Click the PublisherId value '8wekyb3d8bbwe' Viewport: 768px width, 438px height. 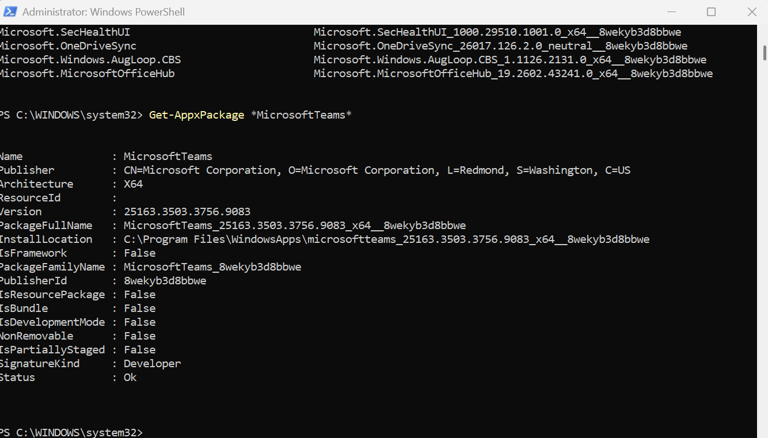click(x=165, y=281)
